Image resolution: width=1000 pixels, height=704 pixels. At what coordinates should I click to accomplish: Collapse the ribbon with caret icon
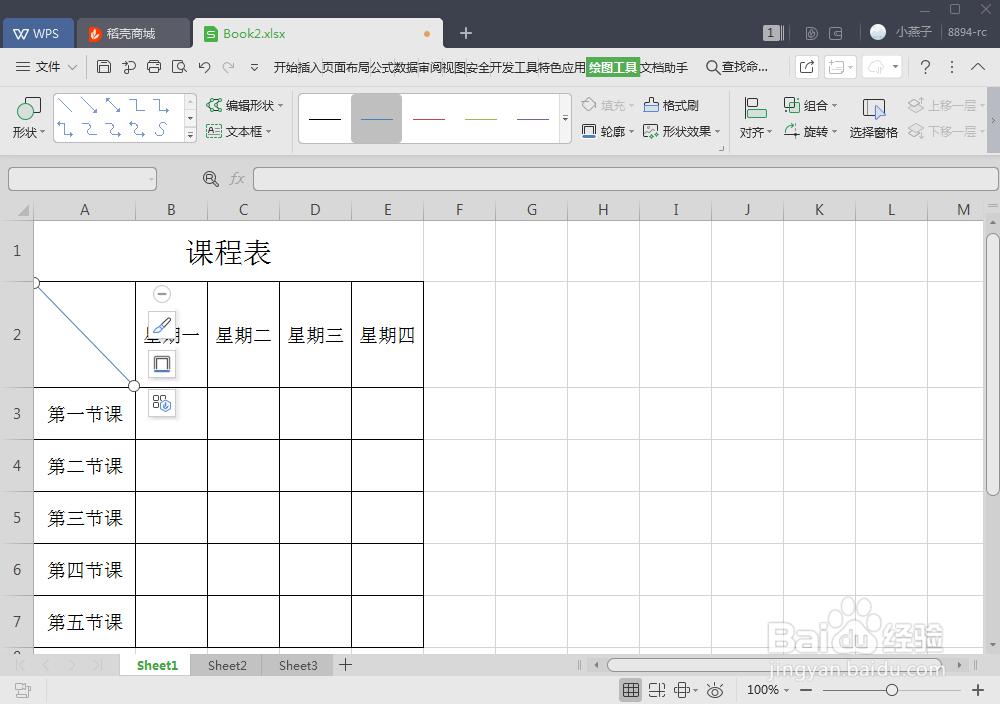point(978,67)
